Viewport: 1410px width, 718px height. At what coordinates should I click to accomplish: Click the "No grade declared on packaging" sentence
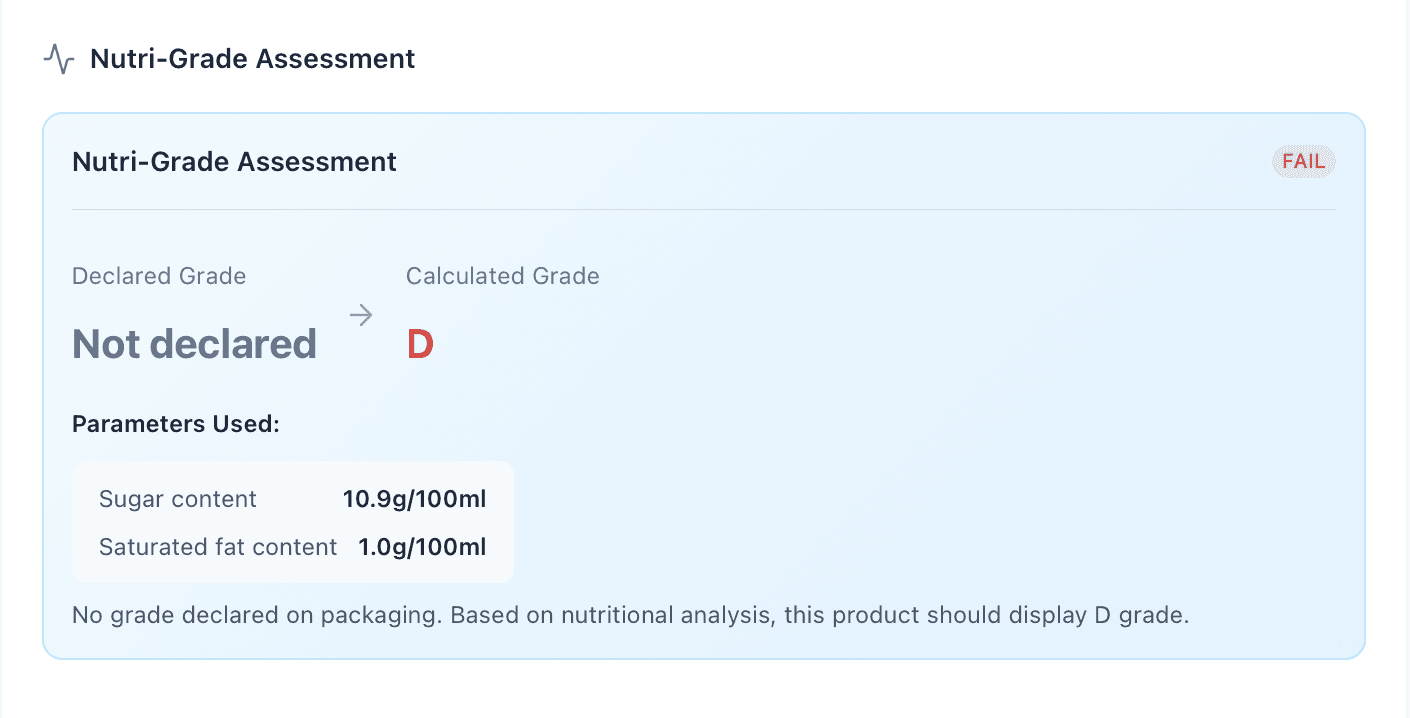[257, 615]
